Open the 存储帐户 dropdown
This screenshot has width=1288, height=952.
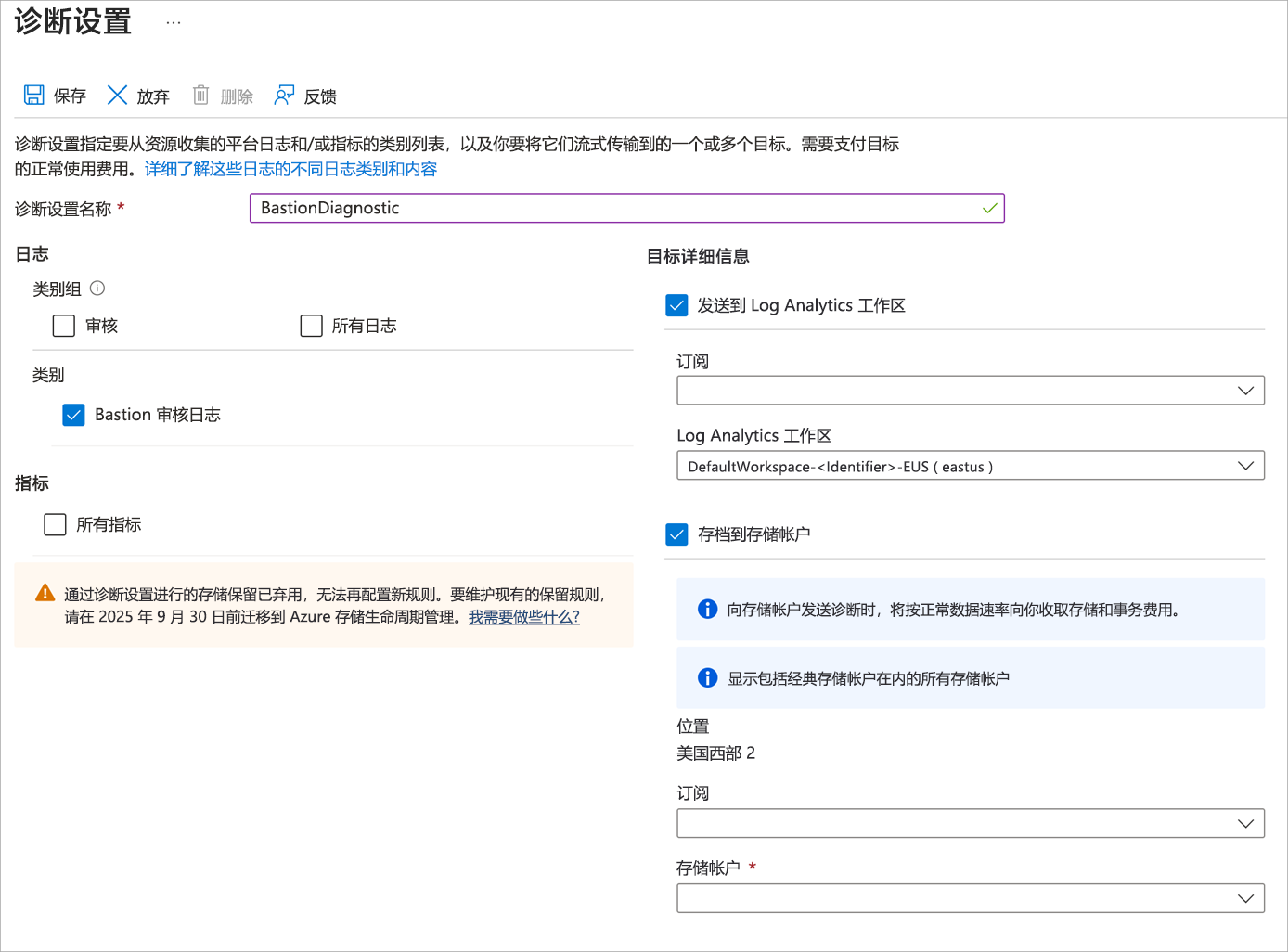[971, 898]
